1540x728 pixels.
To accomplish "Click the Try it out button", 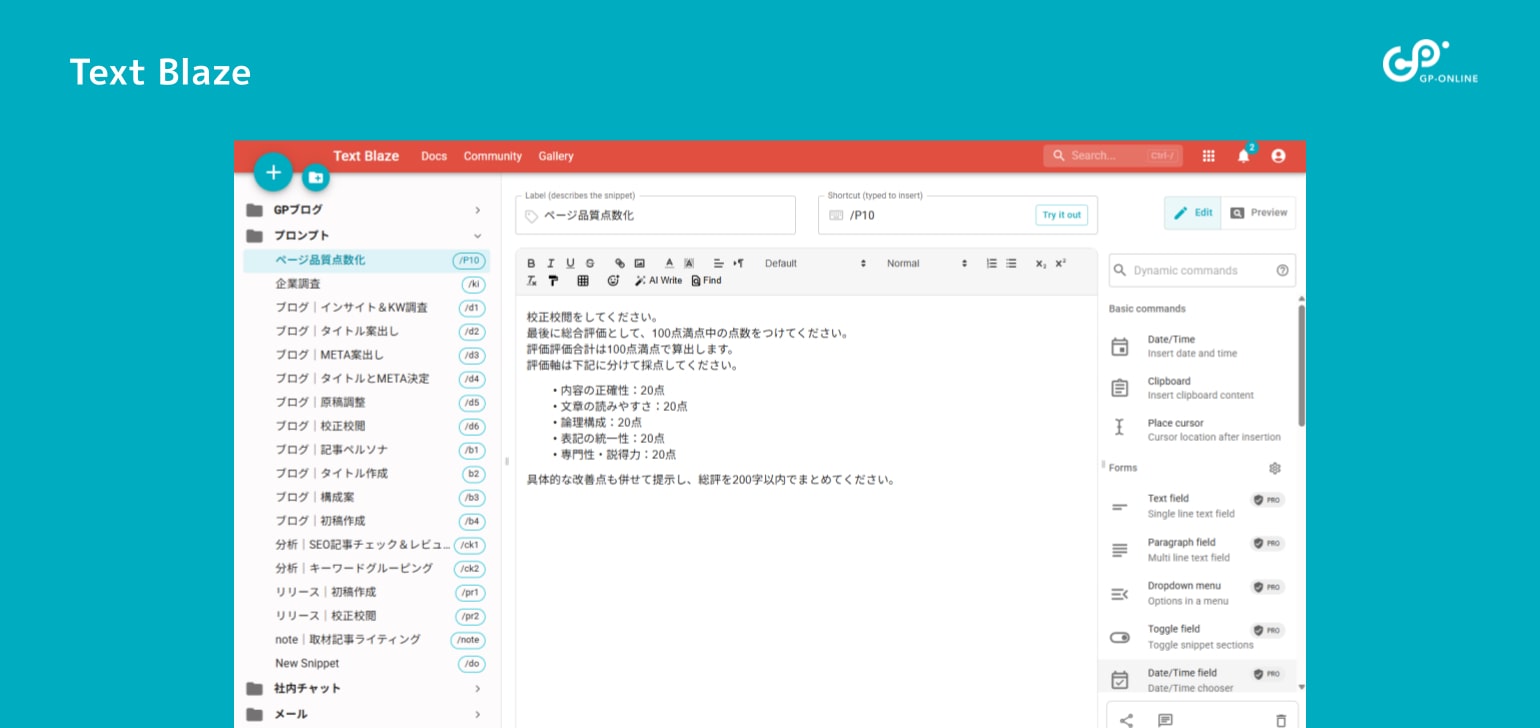I will click(1061, 215).
